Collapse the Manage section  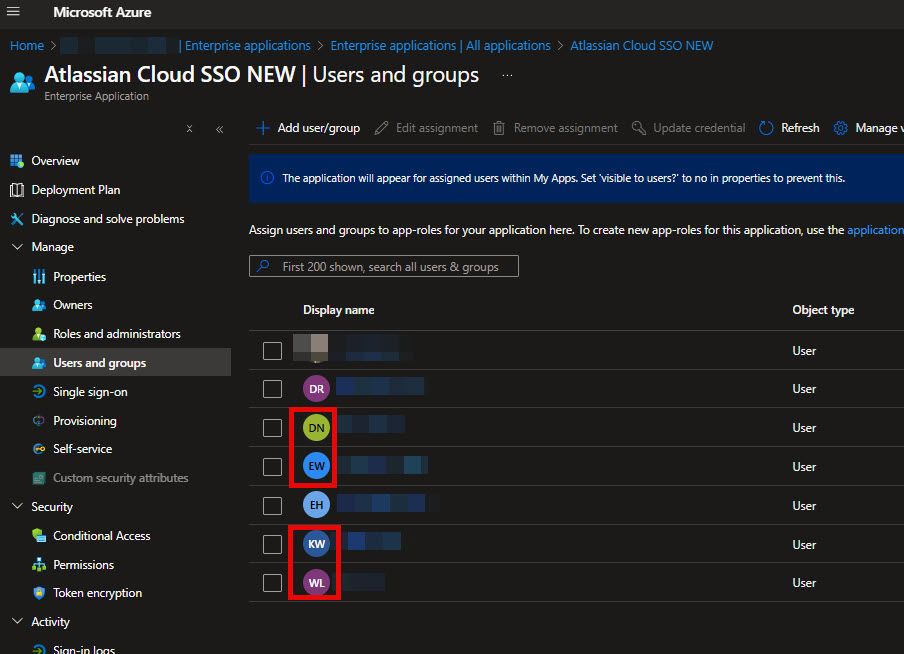click(x=17, y=247)
